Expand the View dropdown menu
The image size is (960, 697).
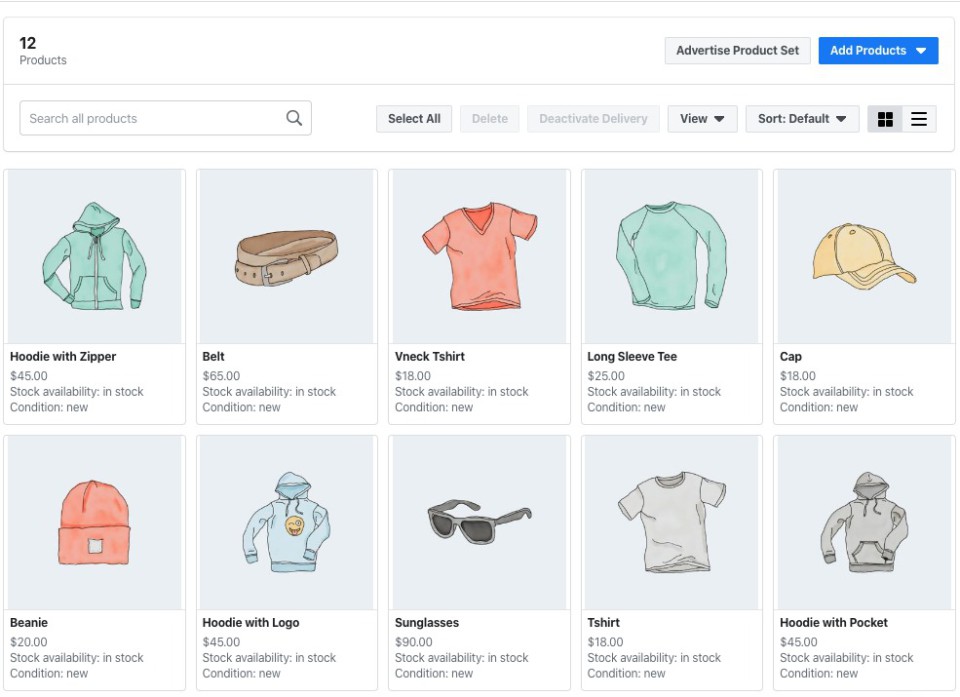pos(702,119)
